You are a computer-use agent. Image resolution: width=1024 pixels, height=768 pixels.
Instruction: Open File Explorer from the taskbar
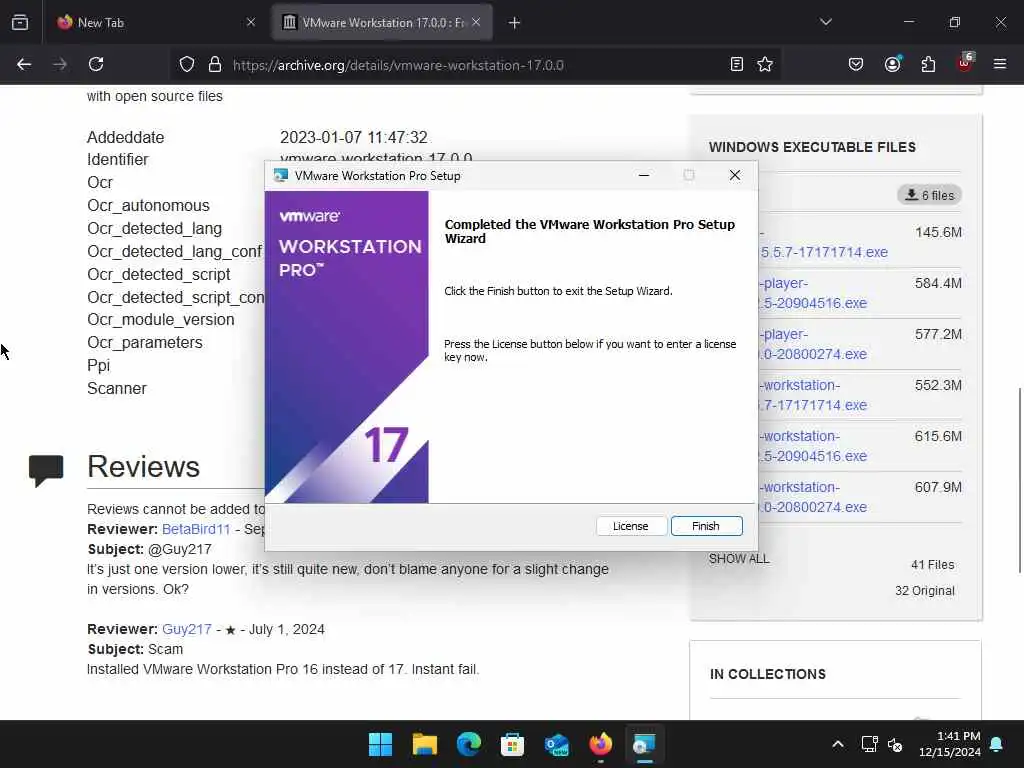coord(424,744)
